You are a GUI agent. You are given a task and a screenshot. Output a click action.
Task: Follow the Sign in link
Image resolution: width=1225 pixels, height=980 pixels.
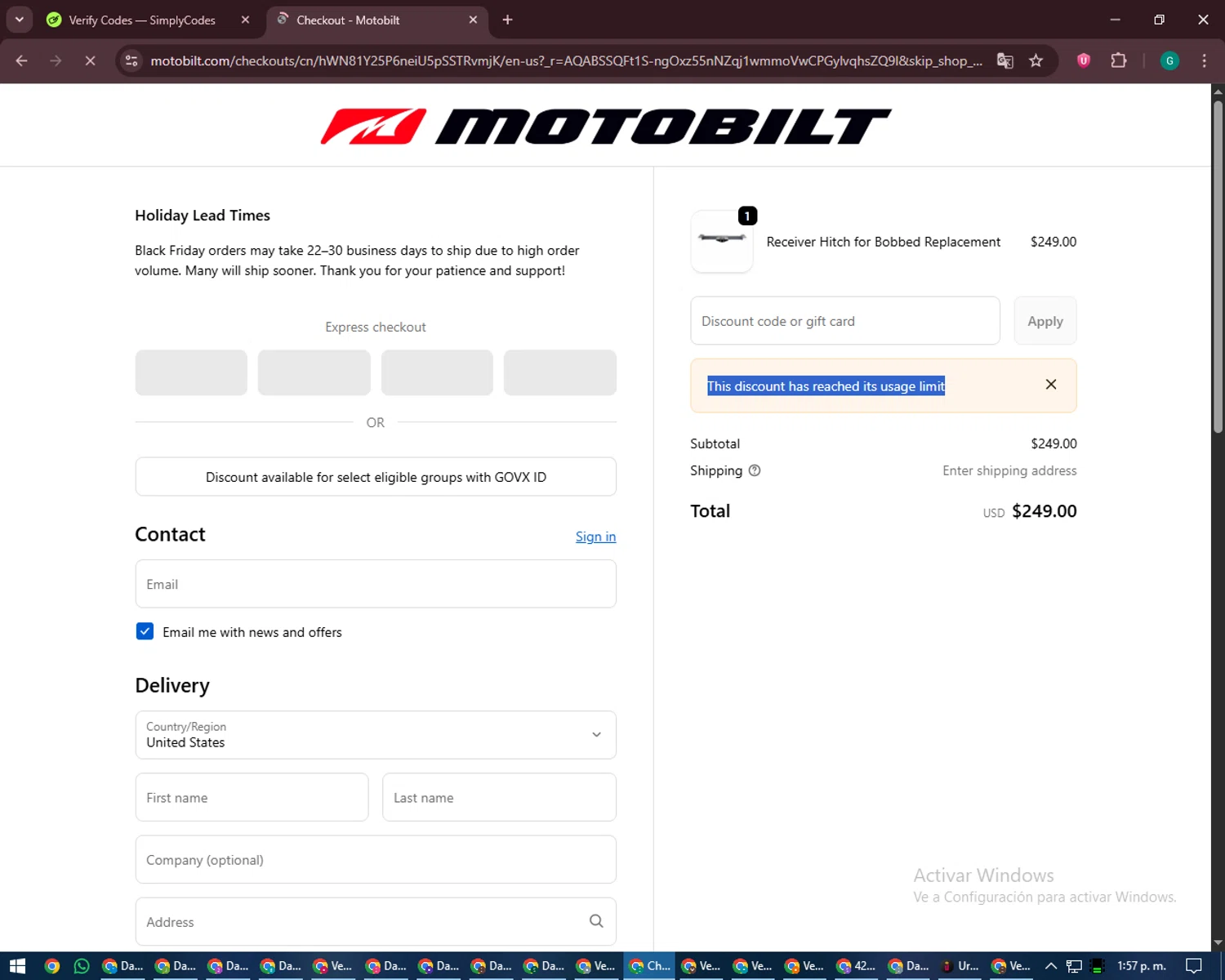coord(595,537)
